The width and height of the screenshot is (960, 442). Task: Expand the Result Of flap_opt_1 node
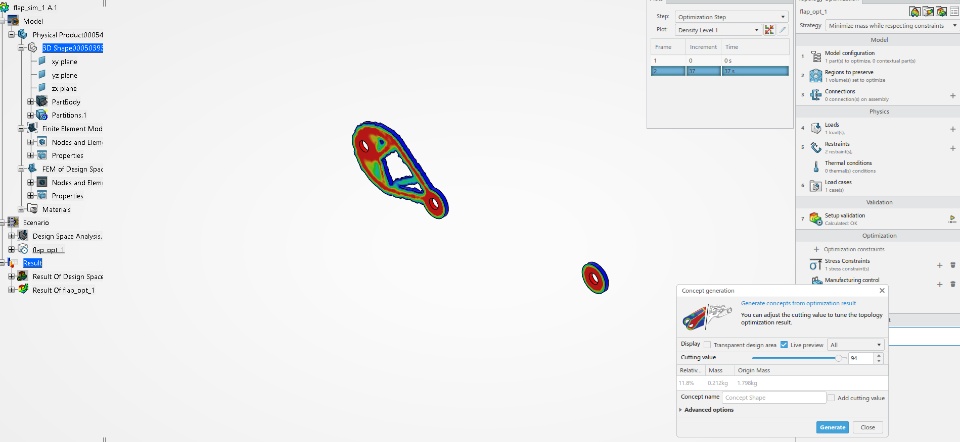click(x=11, y=290)
